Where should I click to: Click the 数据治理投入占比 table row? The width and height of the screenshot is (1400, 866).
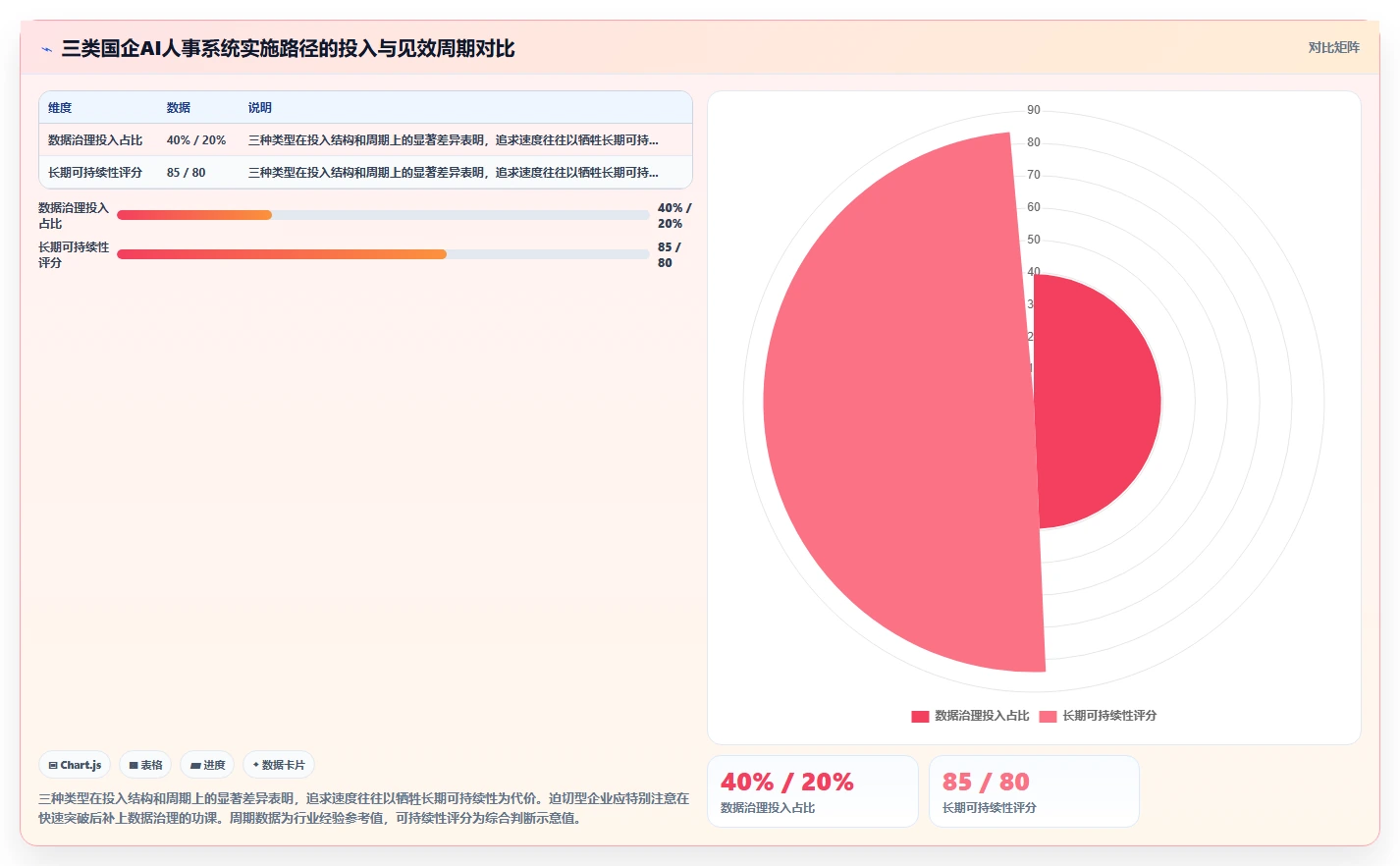tap(365, 140)
